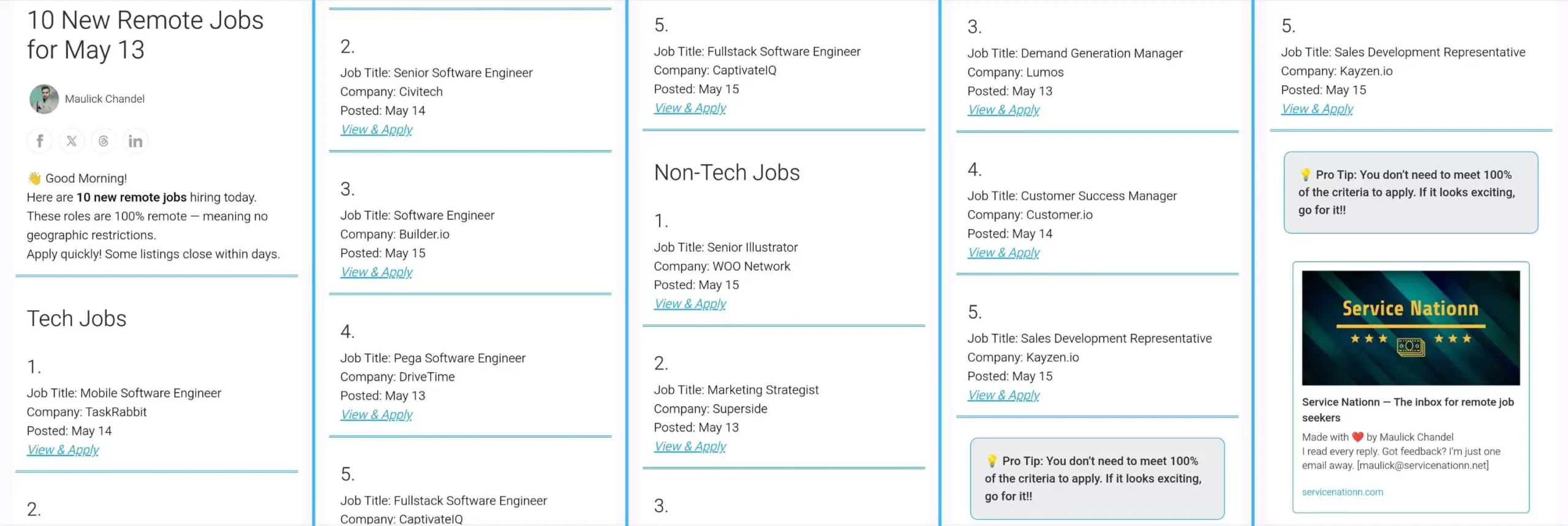Click the 10 New Remote Jobs heading
1568x526 pixels.
[145, 35]
